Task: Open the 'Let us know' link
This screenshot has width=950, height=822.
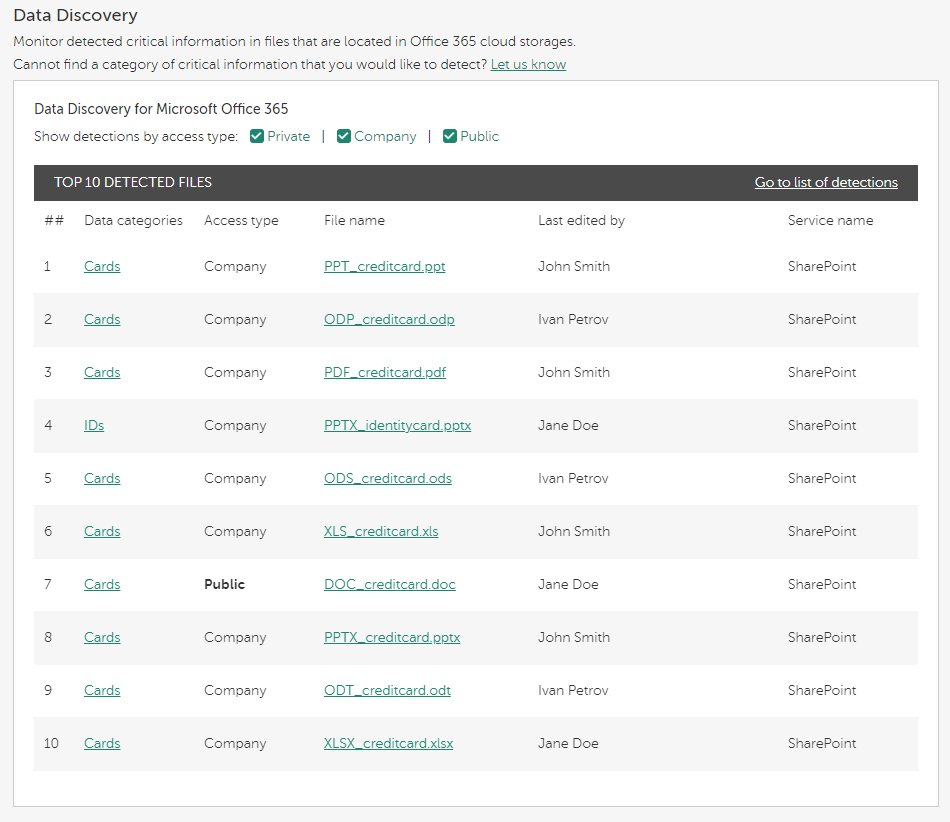Action: [x=528, y=64]
